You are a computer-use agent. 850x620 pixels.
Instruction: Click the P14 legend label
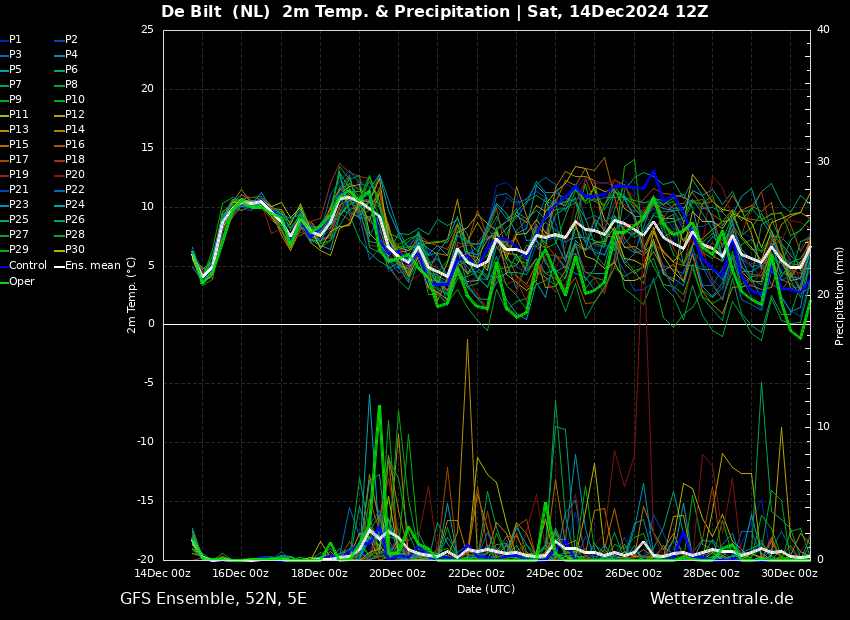tap(74, 130)
